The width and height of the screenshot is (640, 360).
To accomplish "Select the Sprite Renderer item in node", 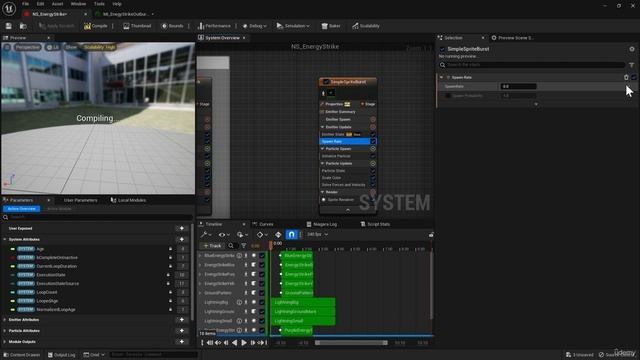I will point(341,200).
